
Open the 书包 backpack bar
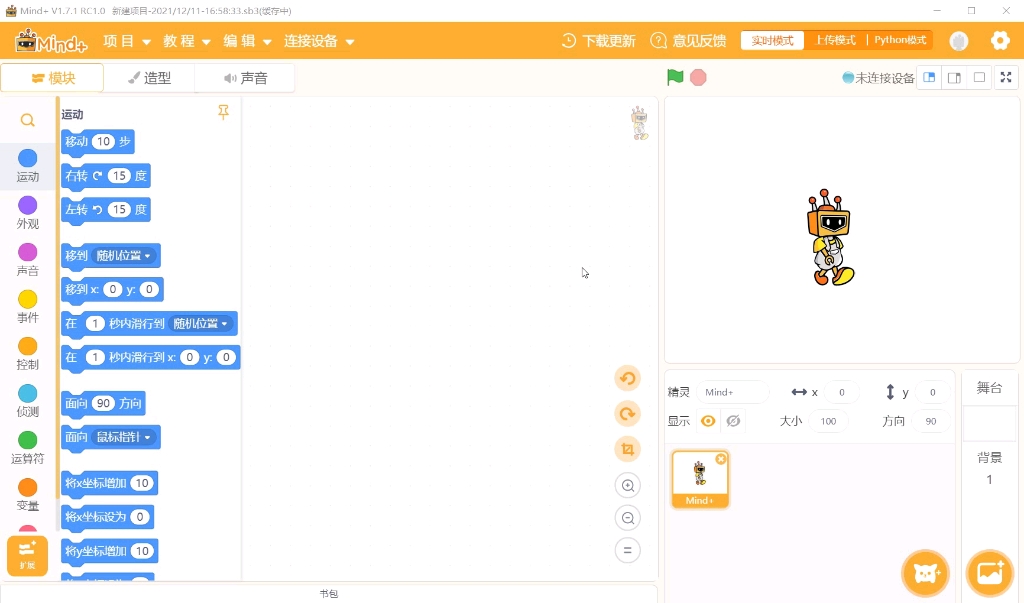(328, 593)
